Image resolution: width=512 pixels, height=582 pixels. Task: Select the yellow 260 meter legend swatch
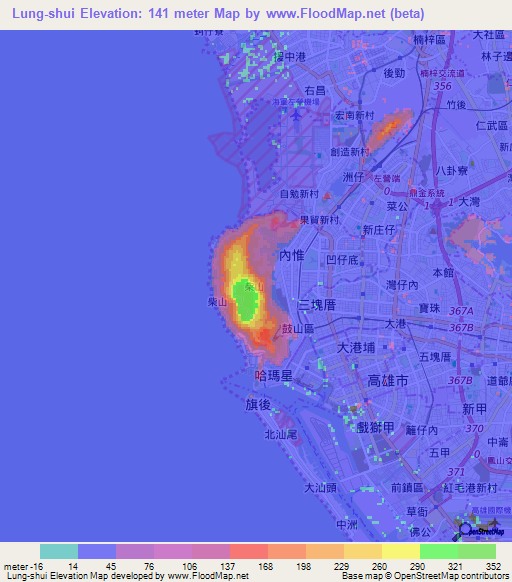401,551
